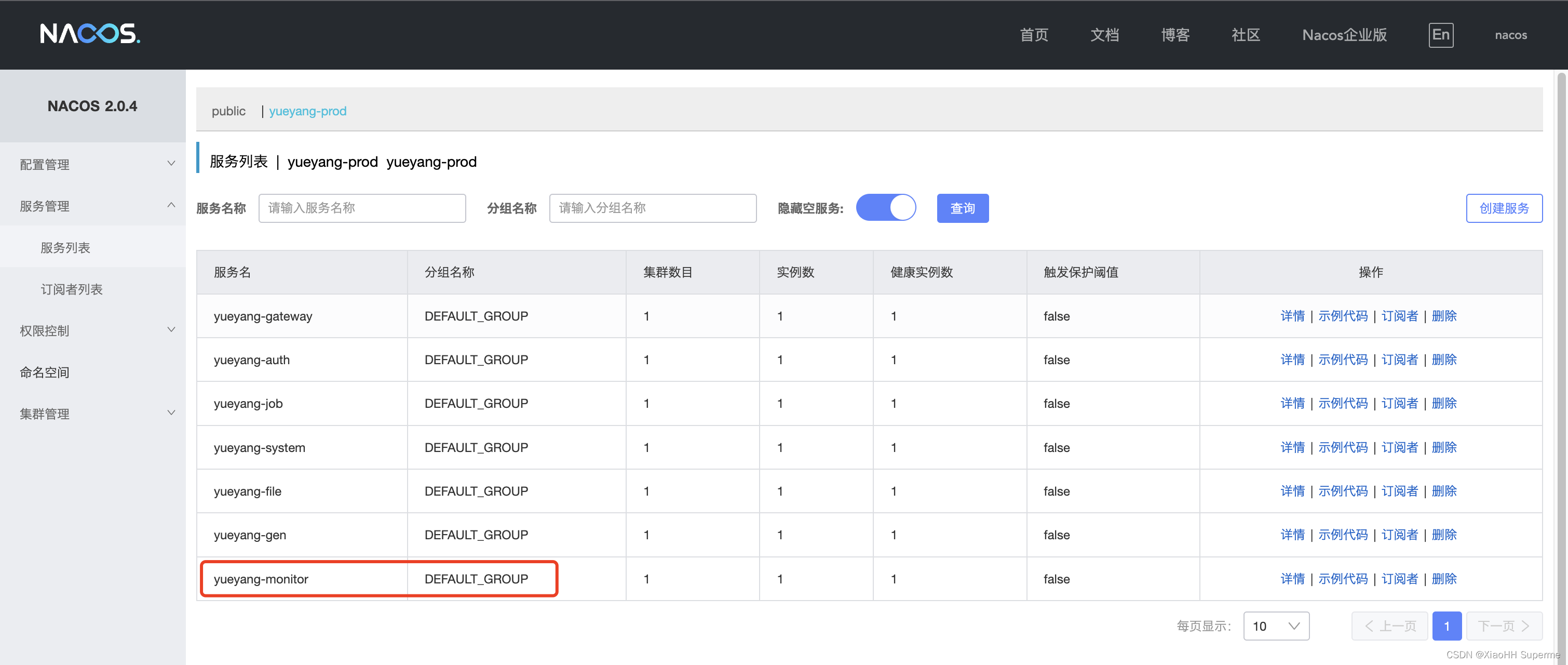Click the NACOS 2.0.4 version label
The image size is (1568, 665).
click(x=92, y=106)
